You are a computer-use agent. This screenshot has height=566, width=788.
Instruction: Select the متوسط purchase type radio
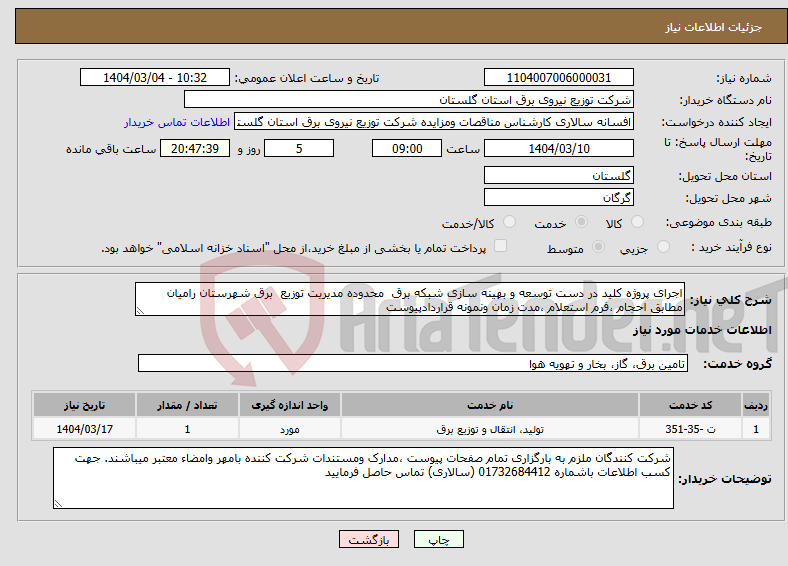click(599, 246)
